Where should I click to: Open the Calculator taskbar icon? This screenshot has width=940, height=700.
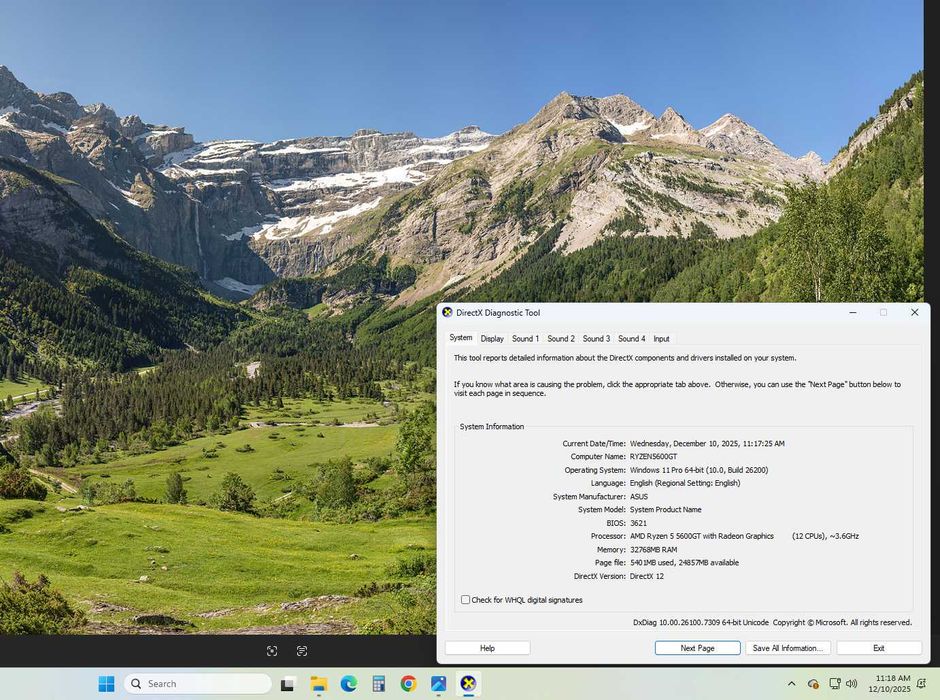coord(378,684)
